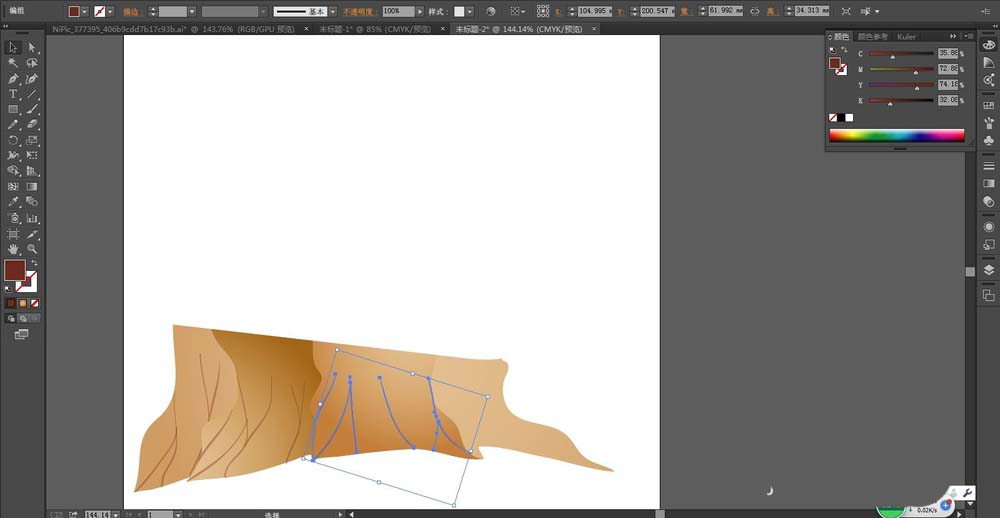Swap fill and stroke in toolbox
This screenshot has width=1000, height=518.
point(34,262)
